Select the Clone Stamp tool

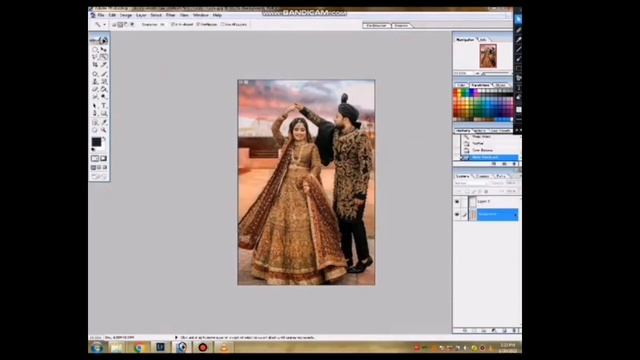[x=95, y=82]
